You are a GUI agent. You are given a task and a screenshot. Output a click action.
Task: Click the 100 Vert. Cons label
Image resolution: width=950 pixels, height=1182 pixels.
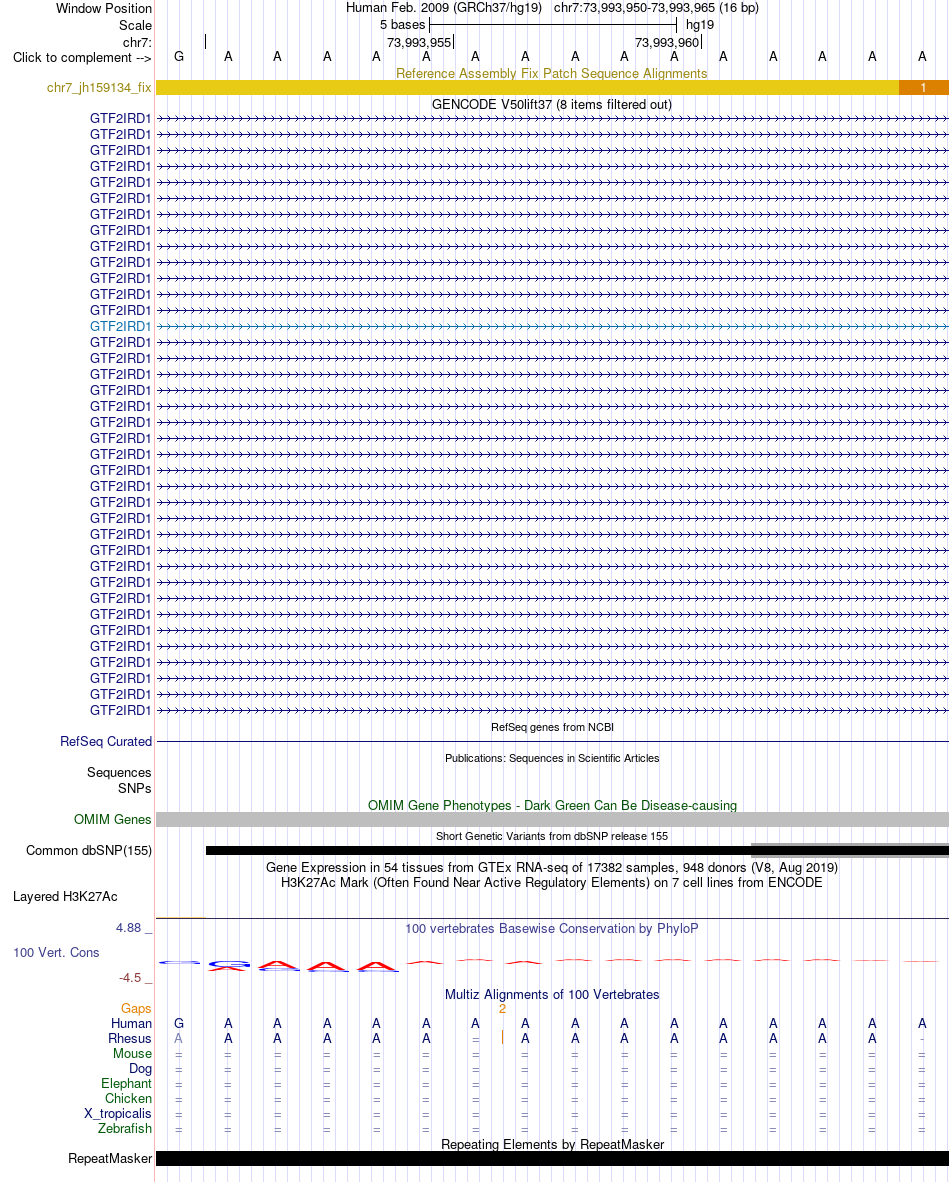(x=56, y=953)
